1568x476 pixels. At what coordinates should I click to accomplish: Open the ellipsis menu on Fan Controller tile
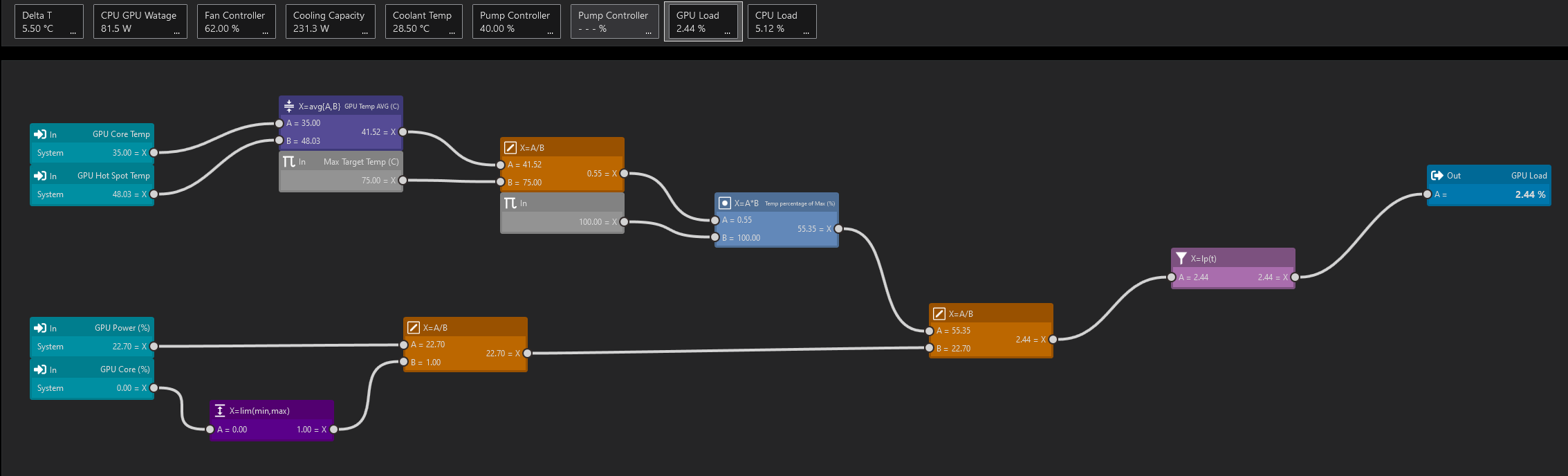[265, 32]
